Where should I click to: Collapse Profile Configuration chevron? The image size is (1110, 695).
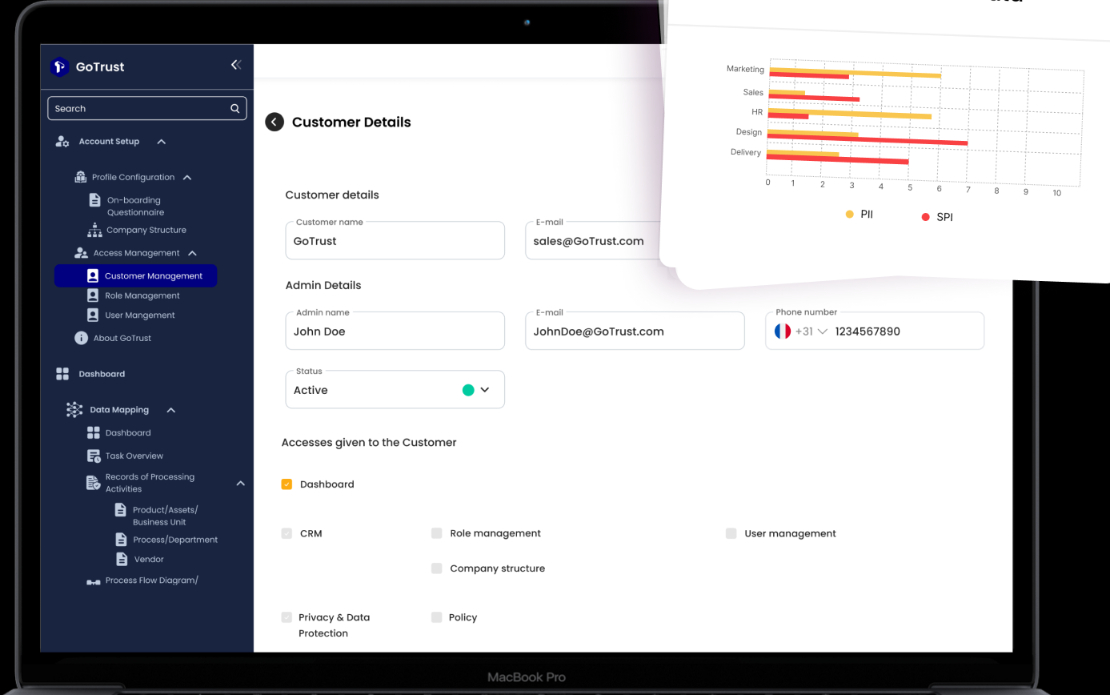click(x=187, y=177)
